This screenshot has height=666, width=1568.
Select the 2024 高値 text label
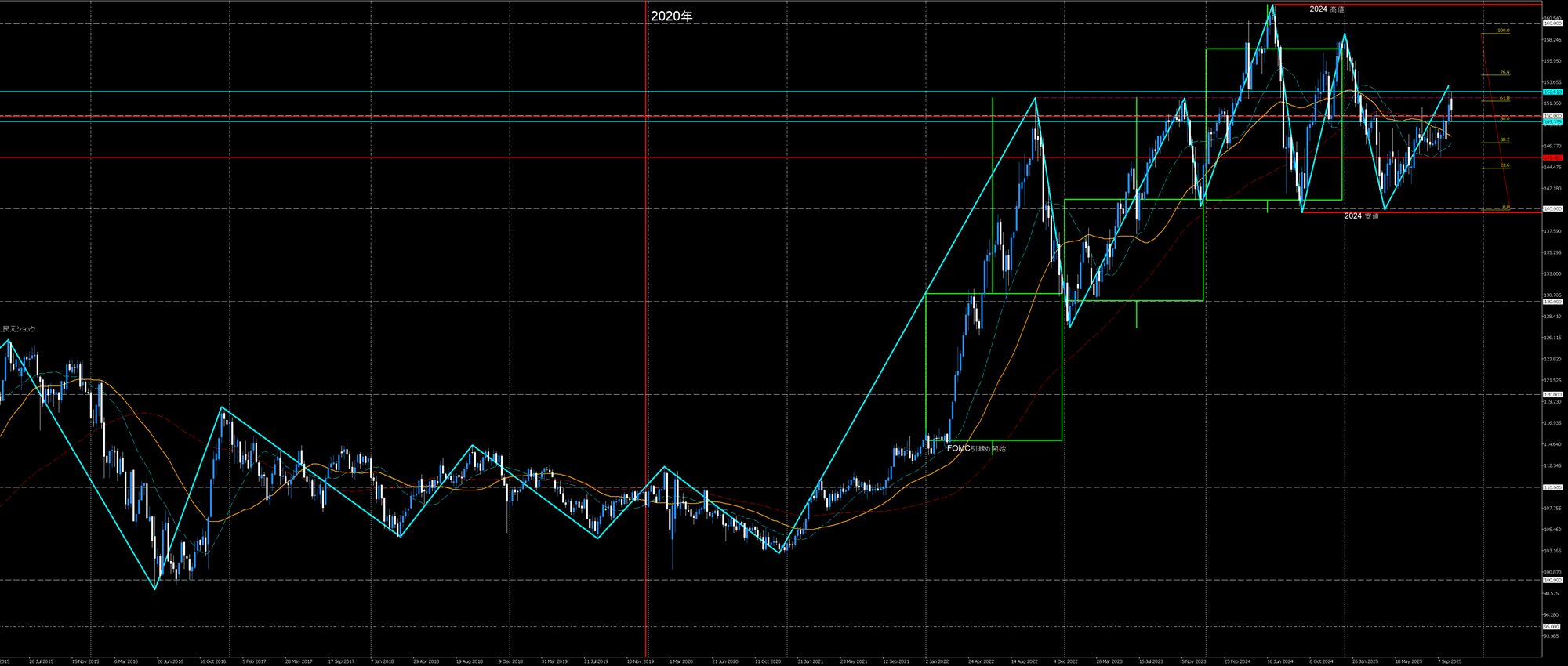coord(1327,9)
